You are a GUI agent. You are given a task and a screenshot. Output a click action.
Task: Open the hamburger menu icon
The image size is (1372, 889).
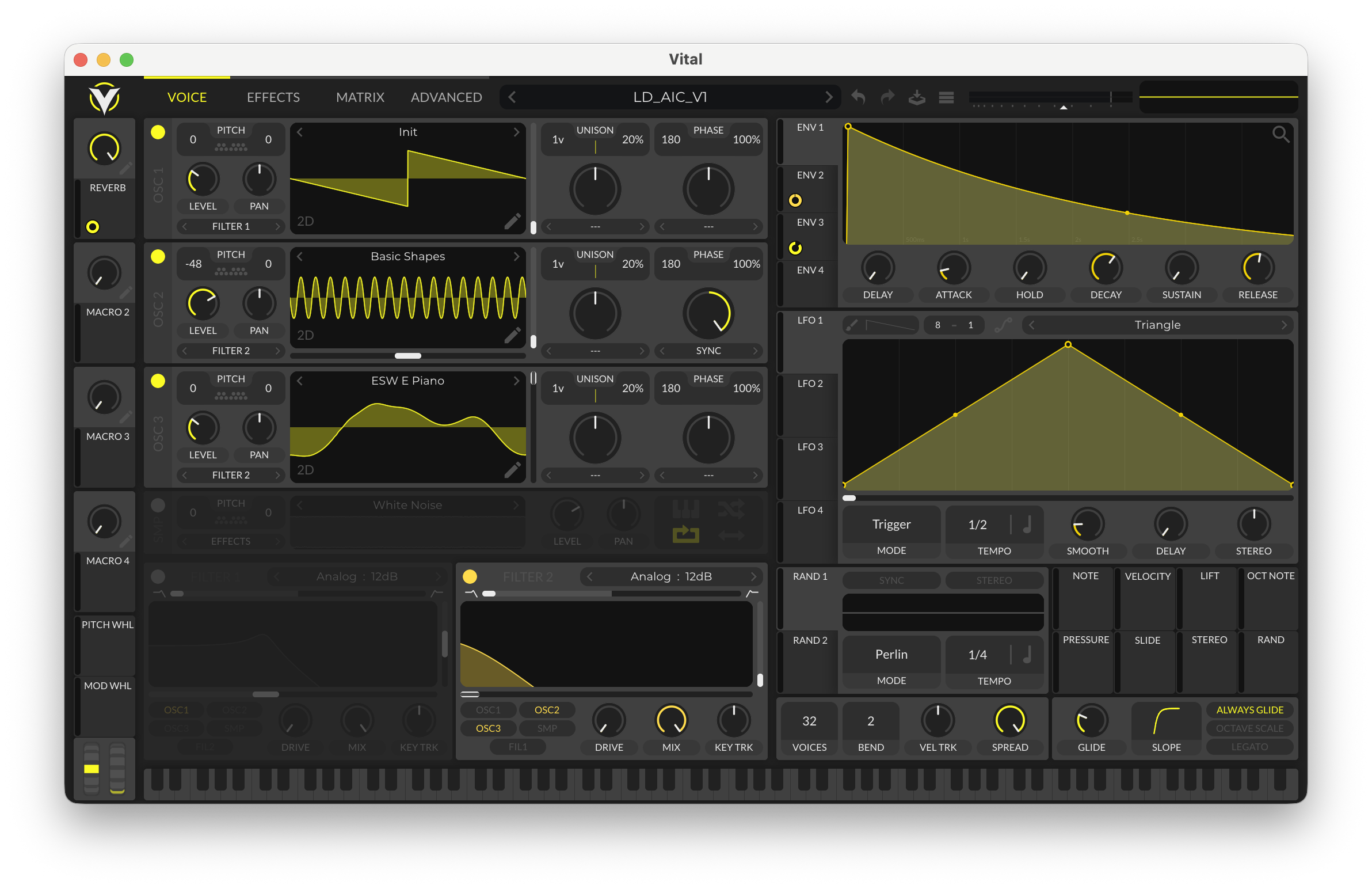[946, 97]
